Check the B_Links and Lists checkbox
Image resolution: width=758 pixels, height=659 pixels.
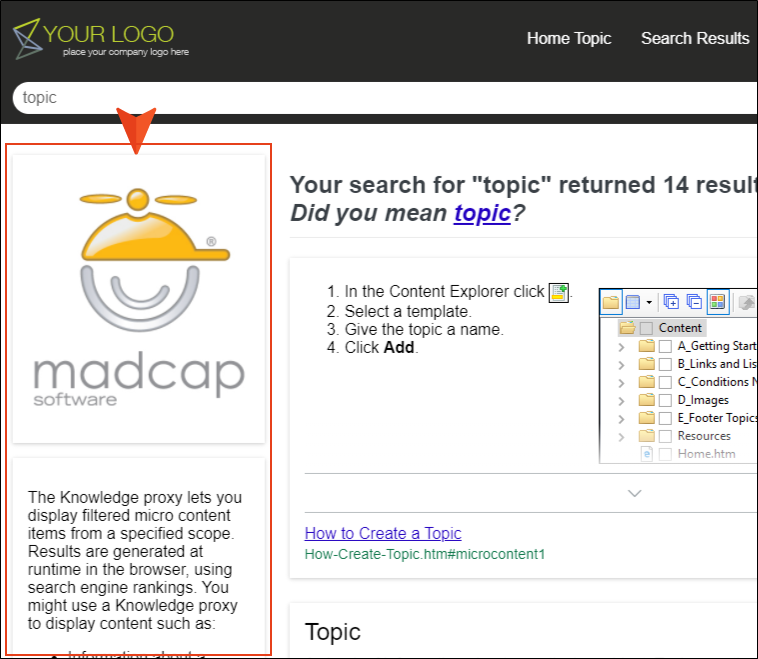tap(665, 365)
